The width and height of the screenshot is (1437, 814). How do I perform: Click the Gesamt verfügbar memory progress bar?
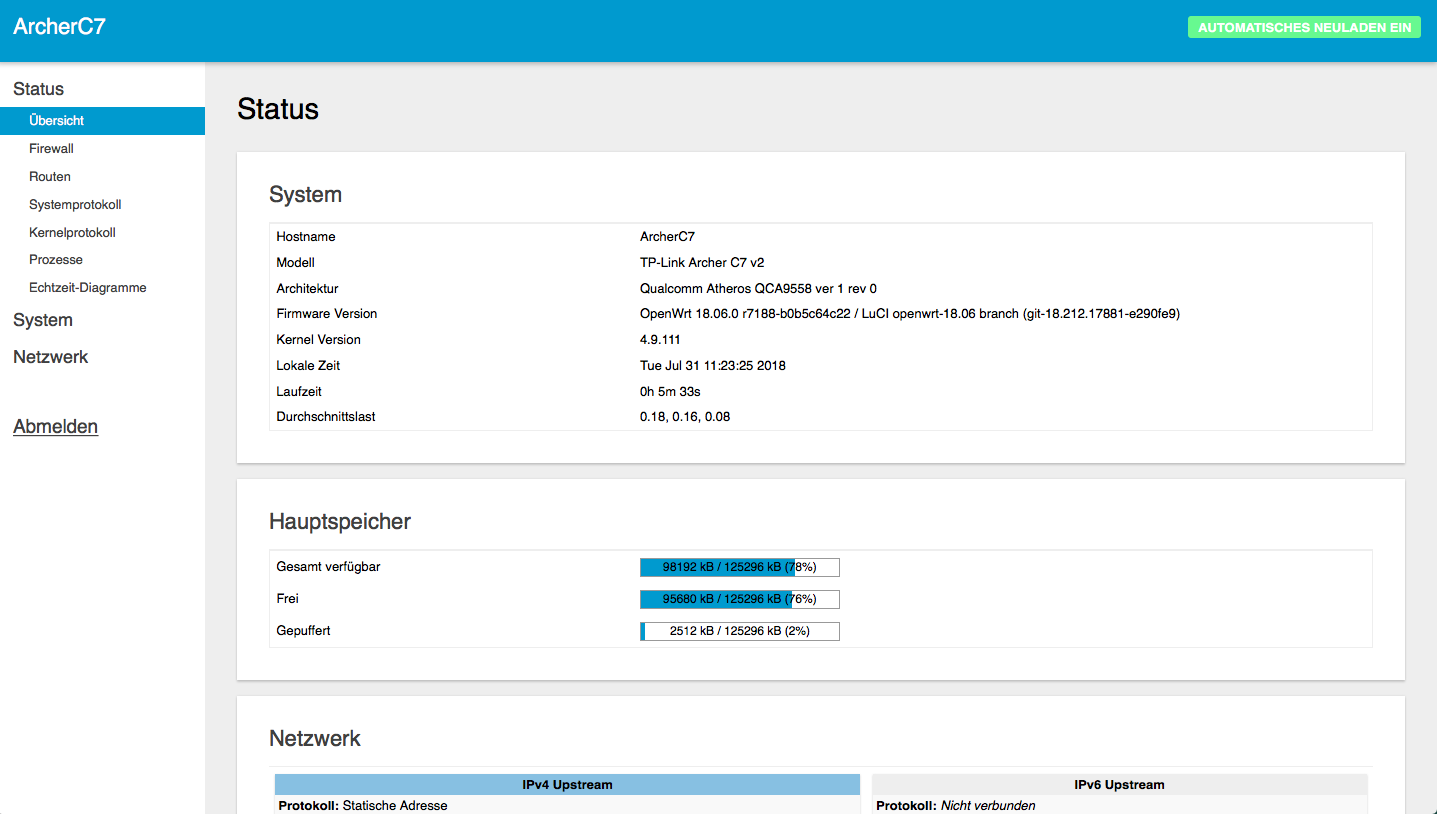[740, 567]
